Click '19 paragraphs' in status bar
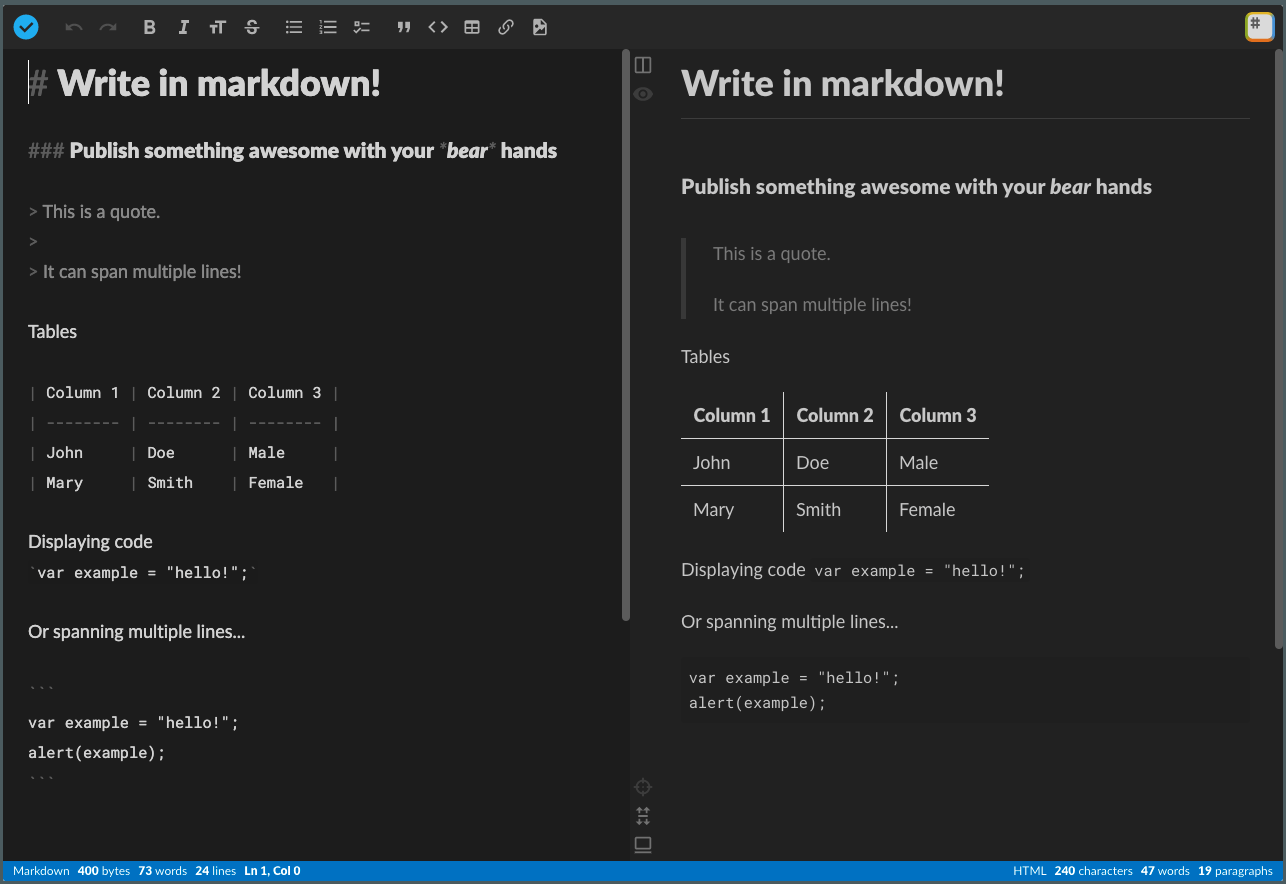This screenshot has width=1286, height=884. 1235,871
